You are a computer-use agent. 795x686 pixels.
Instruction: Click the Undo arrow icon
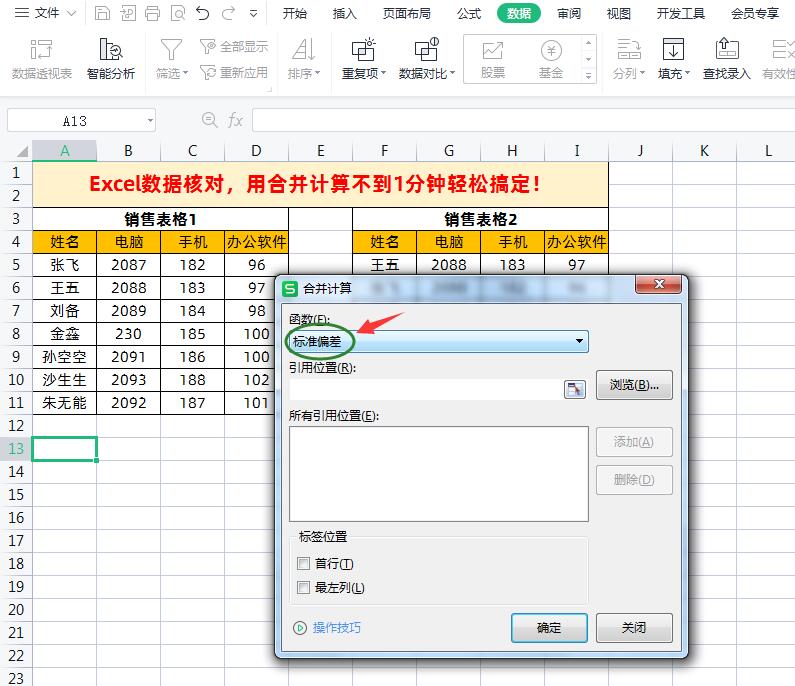click(x=203, y=13)
